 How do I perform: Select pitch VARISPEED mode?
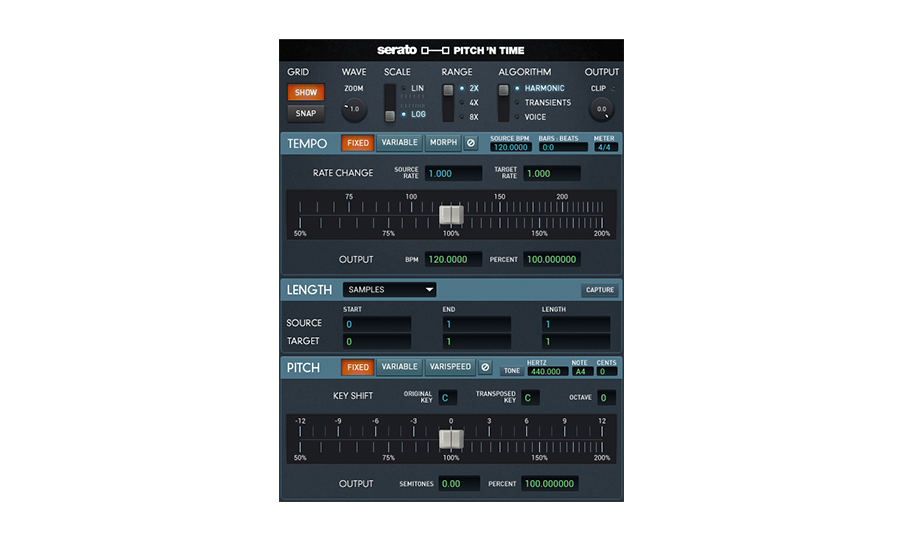pos(450,367)
